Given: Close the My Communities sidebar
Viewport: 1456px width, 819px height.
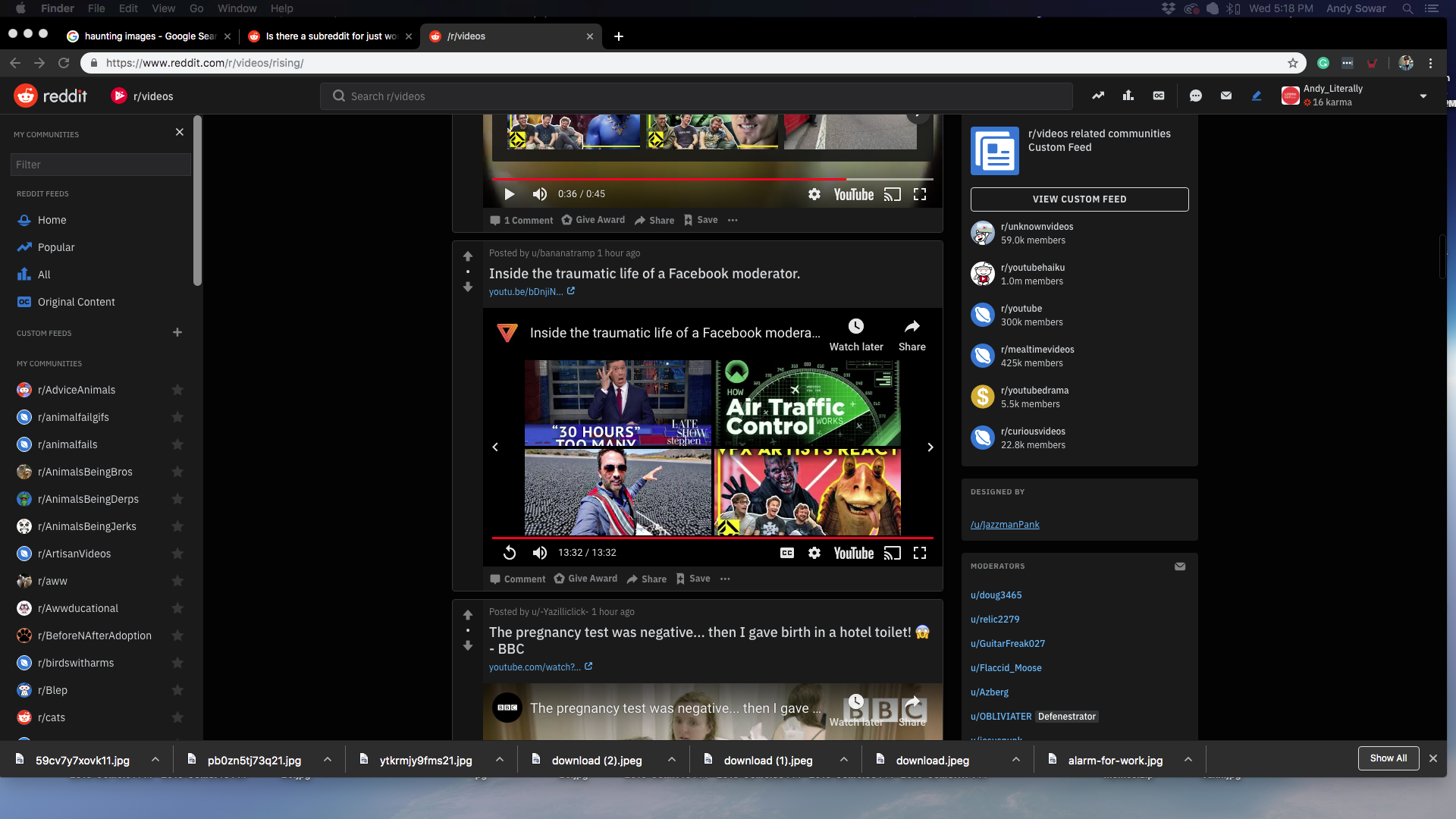Looking at the screenshot, I should pyautogui.click(x=180, y=132).
